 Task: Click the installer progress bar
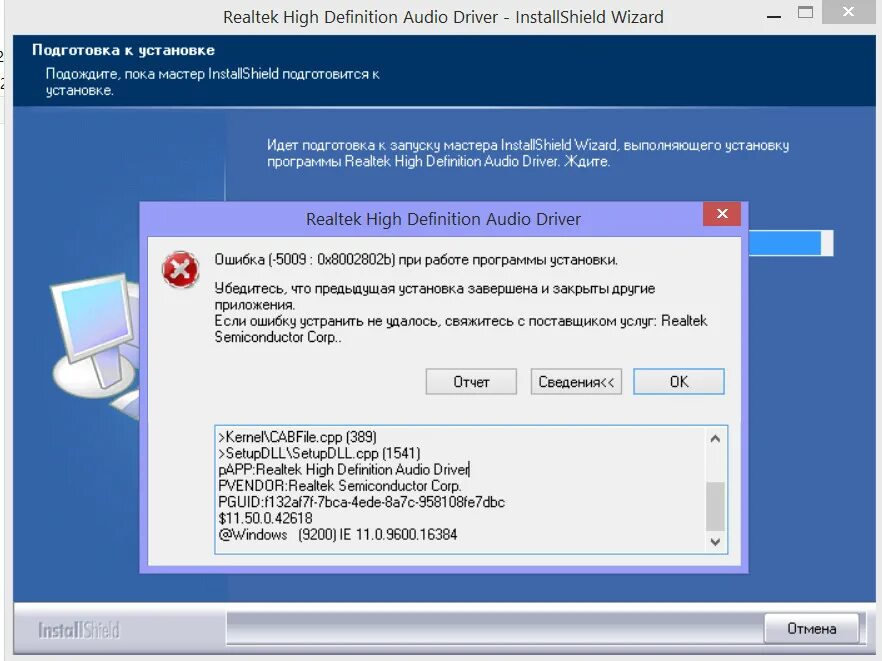(791, 243)
